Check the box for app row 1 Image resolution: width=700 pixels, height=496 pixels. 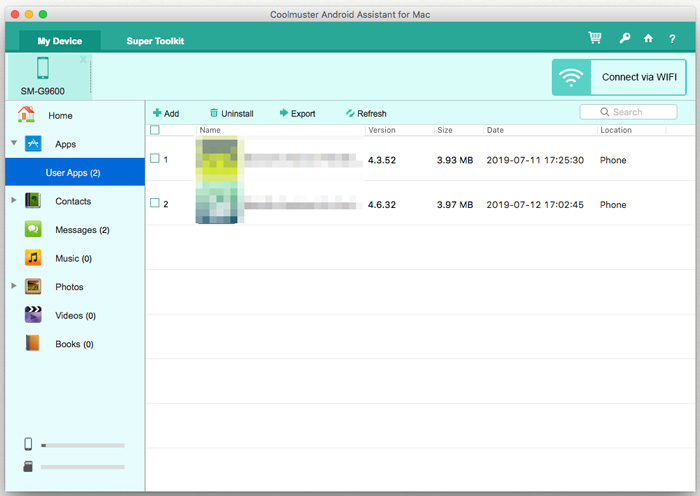pyautogui.click(x=155, y=158)
